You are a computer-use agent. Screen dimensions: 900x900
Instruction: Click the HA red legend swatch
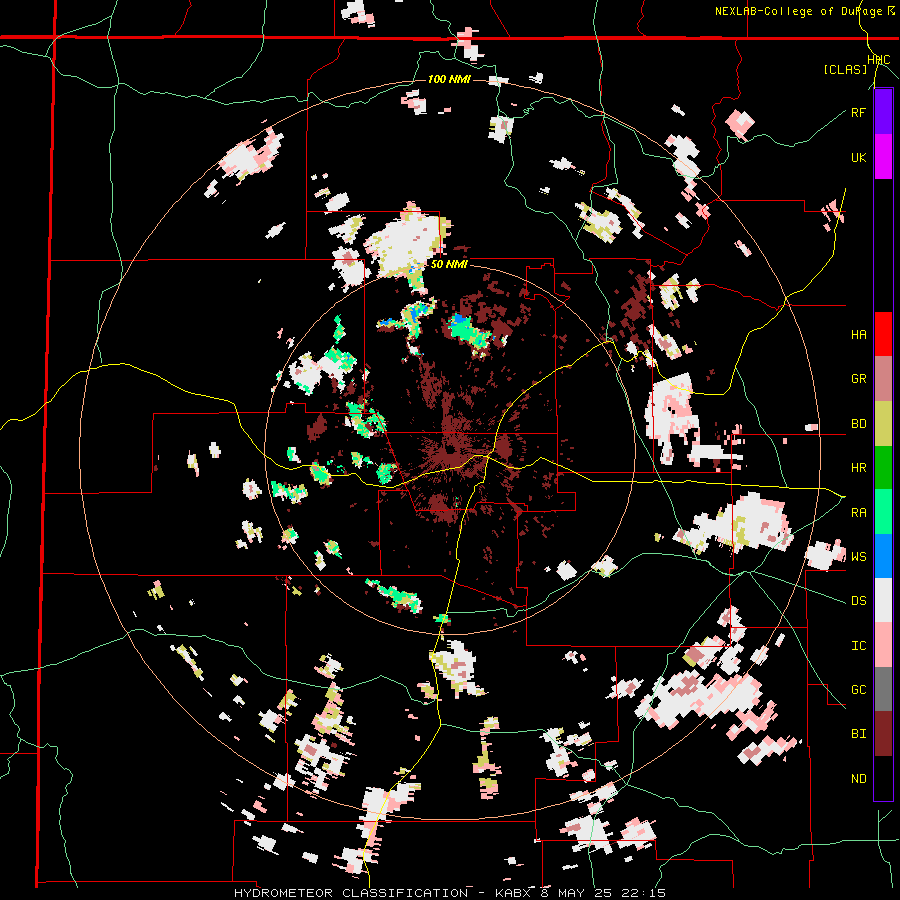[883, 334]
